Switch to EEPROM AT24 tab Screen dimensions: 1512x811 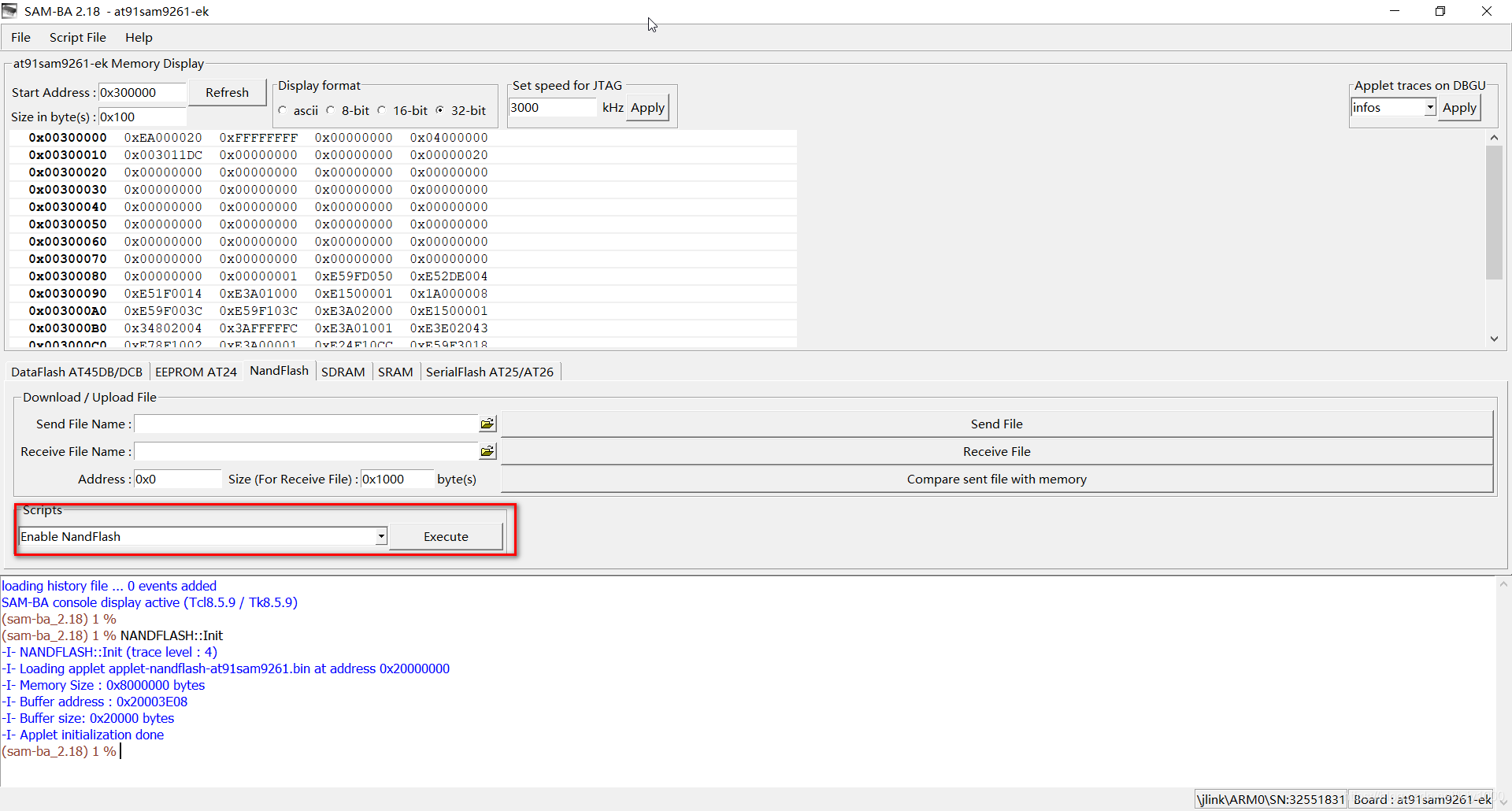point(196,372)
